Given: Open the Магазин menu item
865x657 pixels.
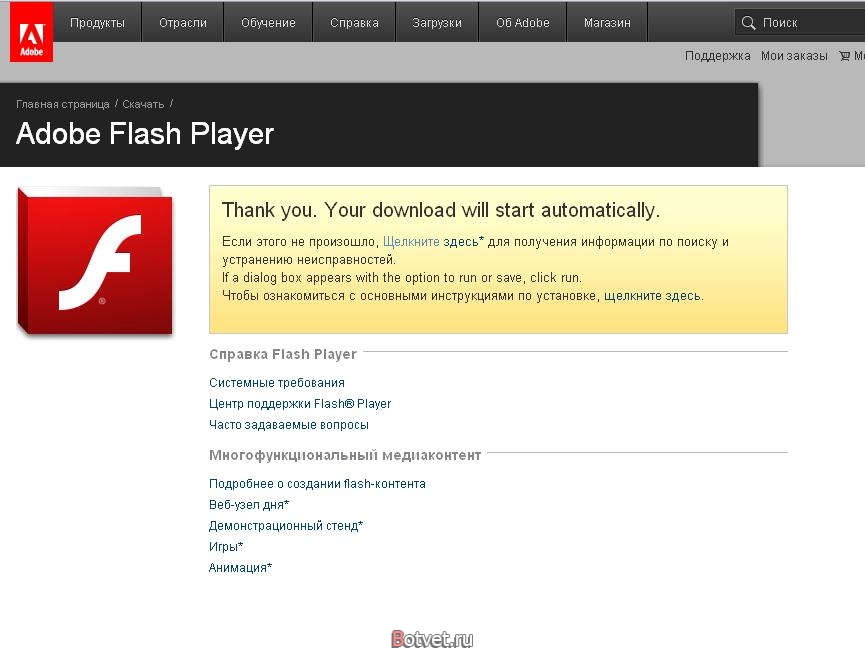Looking at the screenshot, I should [606, 22].
